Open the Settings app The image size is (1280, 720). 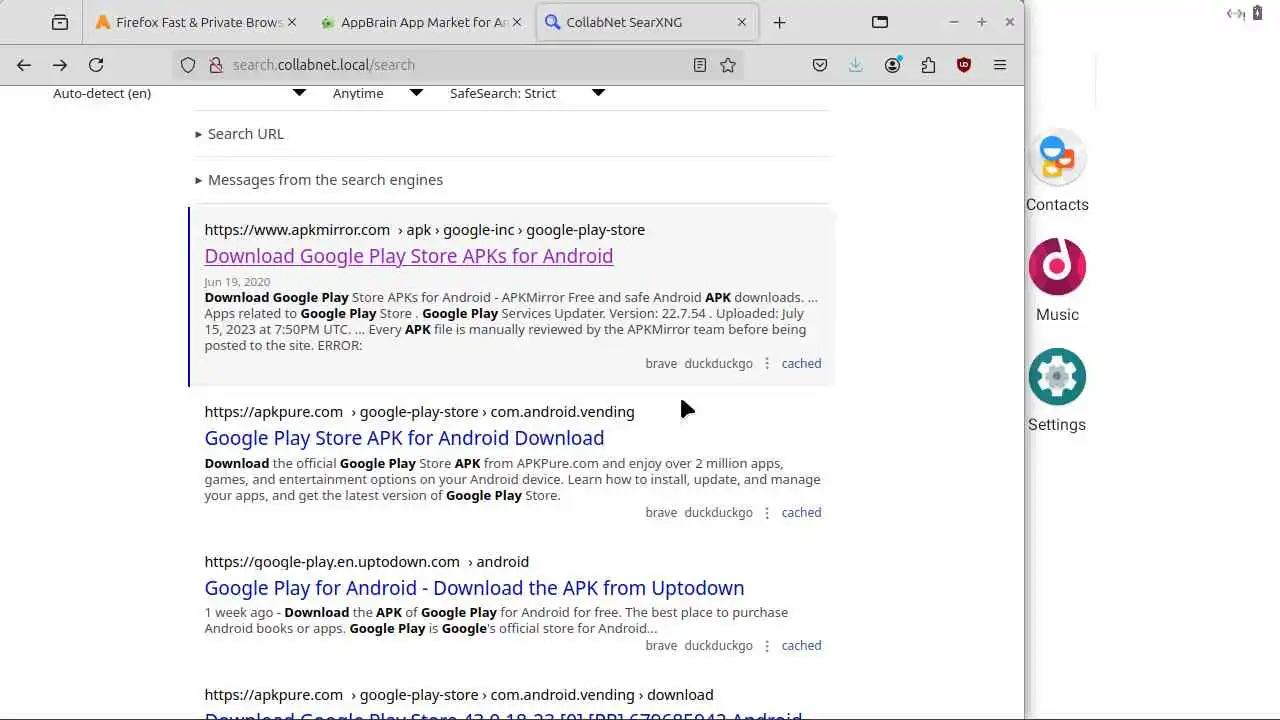[1057, 391]
